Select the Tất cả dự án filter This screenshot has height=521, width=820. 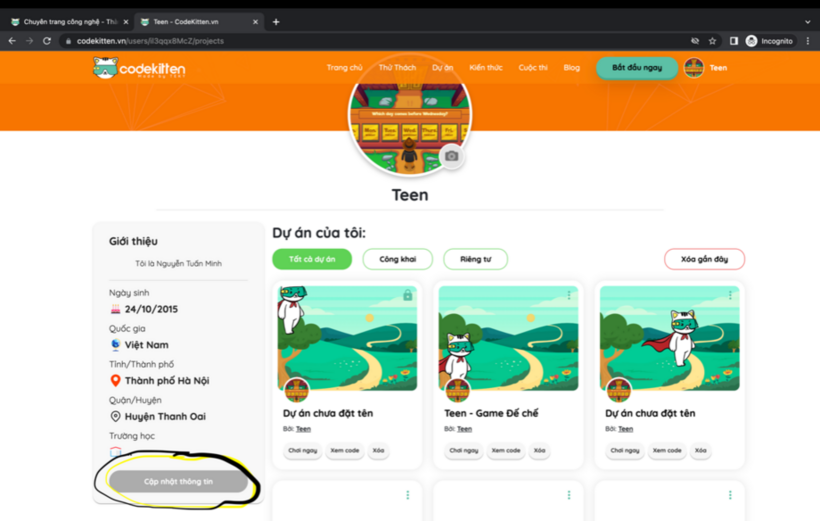(312, 259)
